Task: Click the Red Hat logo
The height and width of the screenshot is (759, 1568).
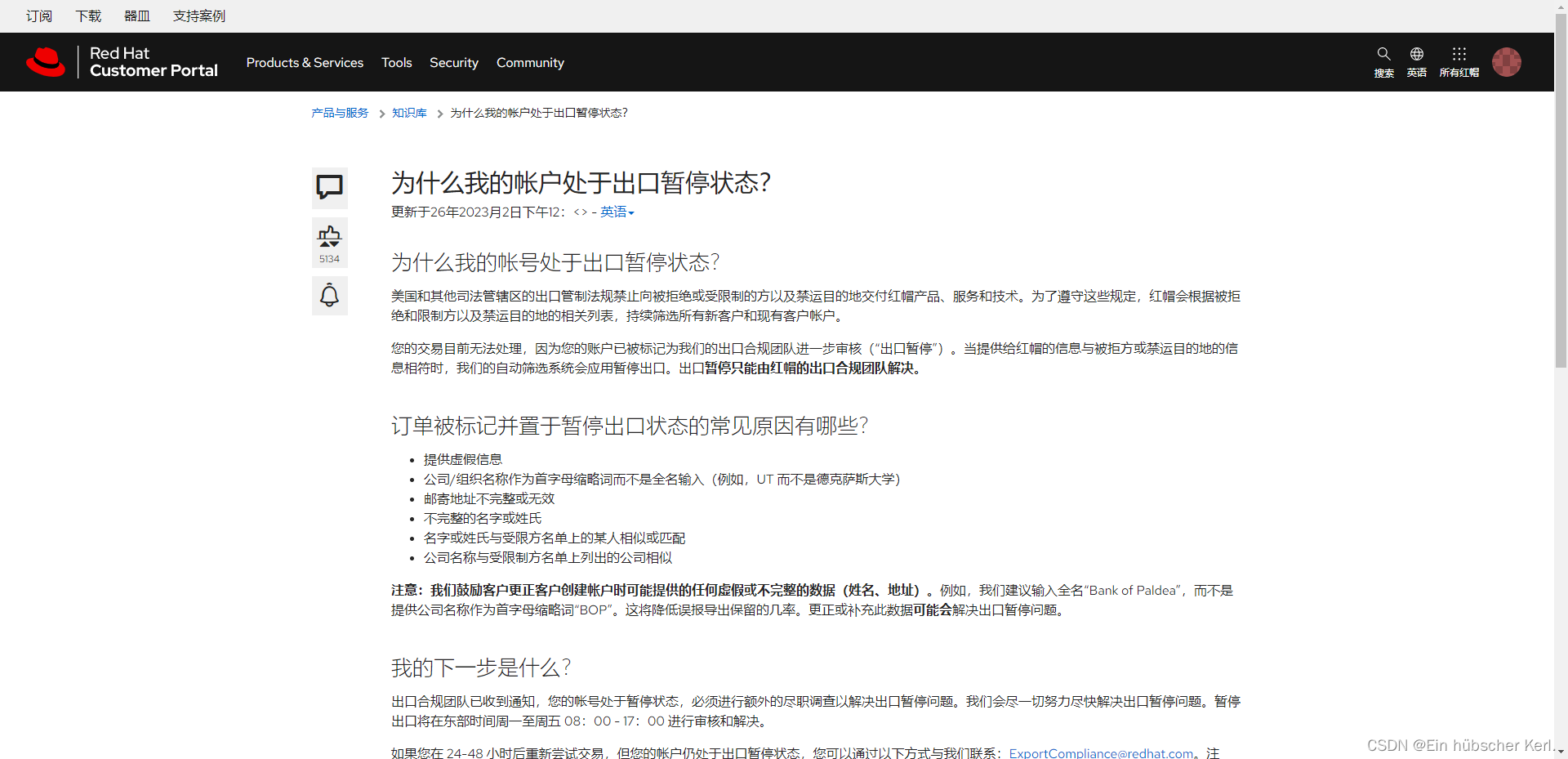Action: (x=46, y=62)
